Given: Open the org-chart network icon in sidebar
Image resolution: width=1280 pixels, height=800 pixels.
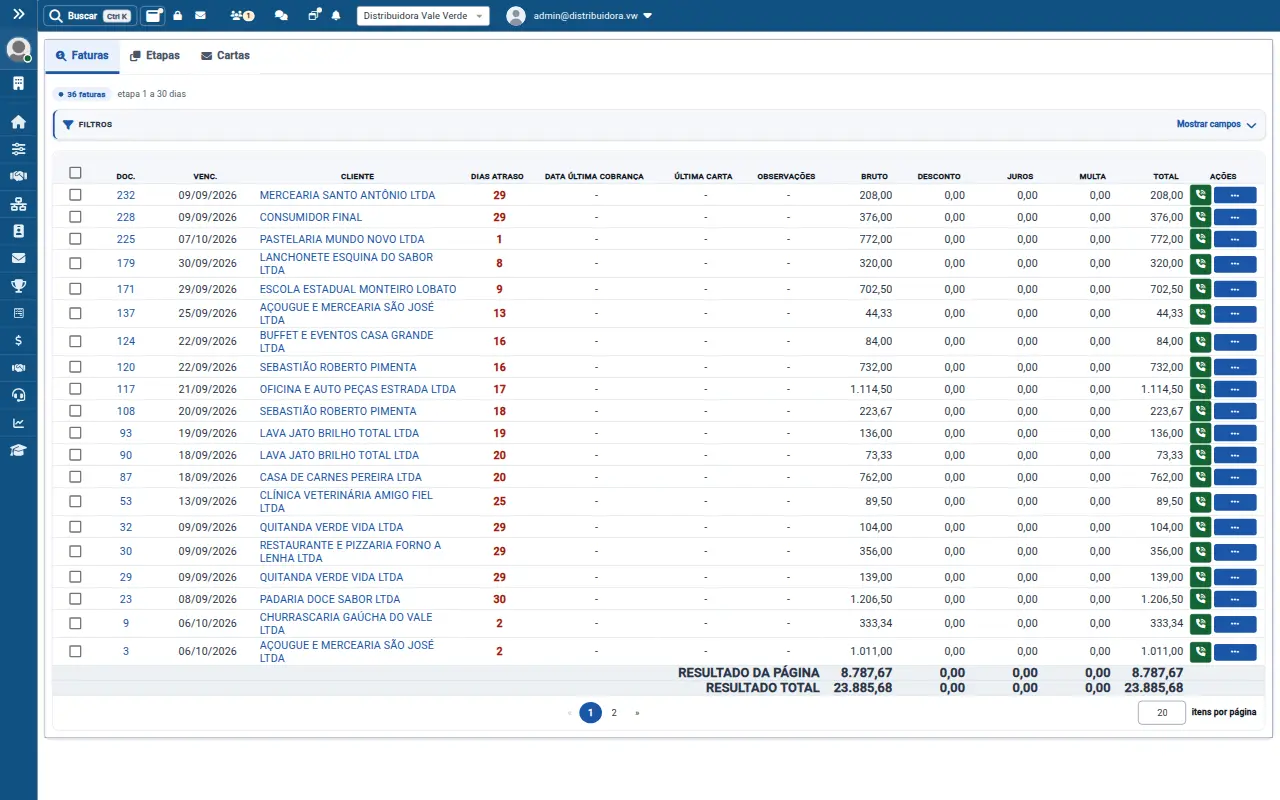Looking at the screenshot, I should 18,204.
